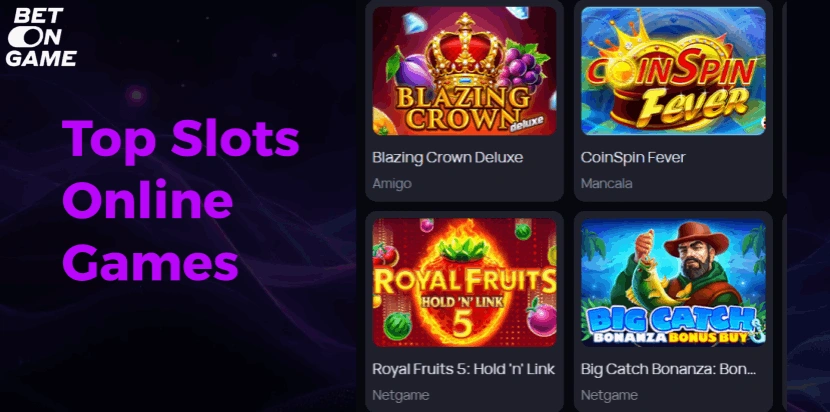Viewport: 830px width, 412px height.
Task: Open Royal Fruits 5 Hold 'n' Link thumbnail
Action: 464,282
